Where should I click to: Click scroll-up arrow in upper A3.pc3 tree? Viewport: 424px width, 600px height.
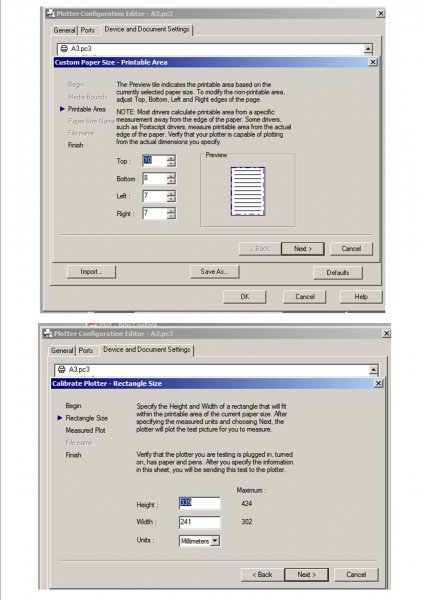coord(368,49)
